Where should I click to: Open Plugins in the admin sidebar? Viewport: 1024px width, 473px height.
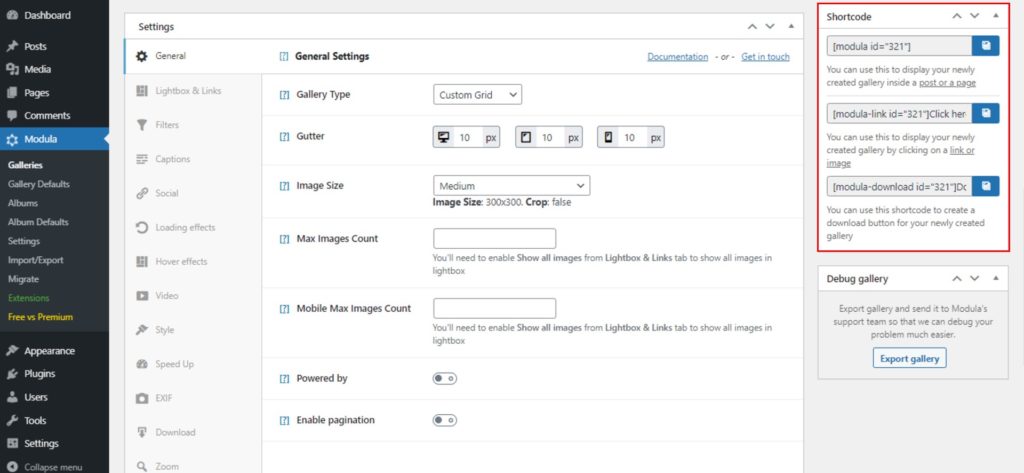(x=39, y=374)
